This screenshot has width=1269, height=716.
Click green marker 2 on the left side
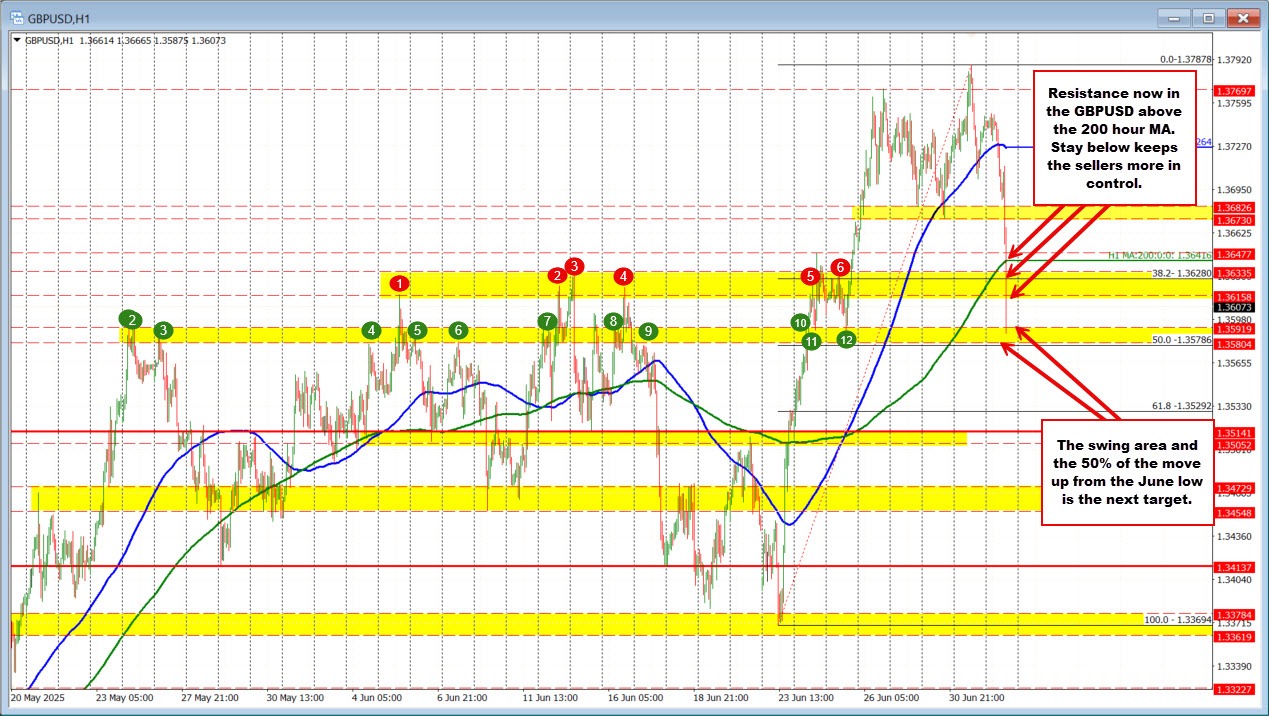tap(131, 320)
